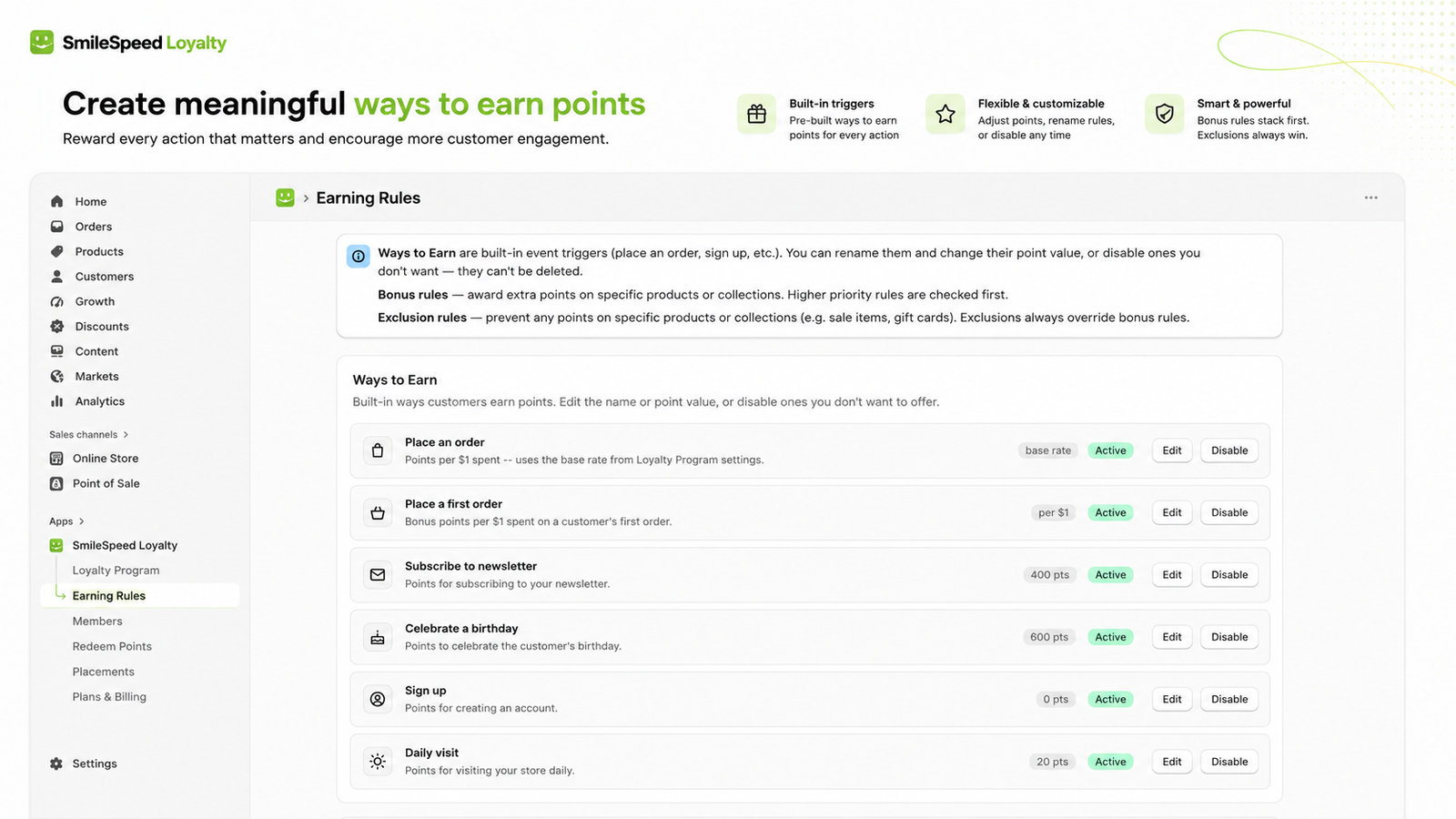1456x819 pixels.
Task: Click the Home house icon in sidebar
Action: tap(57, 201)
